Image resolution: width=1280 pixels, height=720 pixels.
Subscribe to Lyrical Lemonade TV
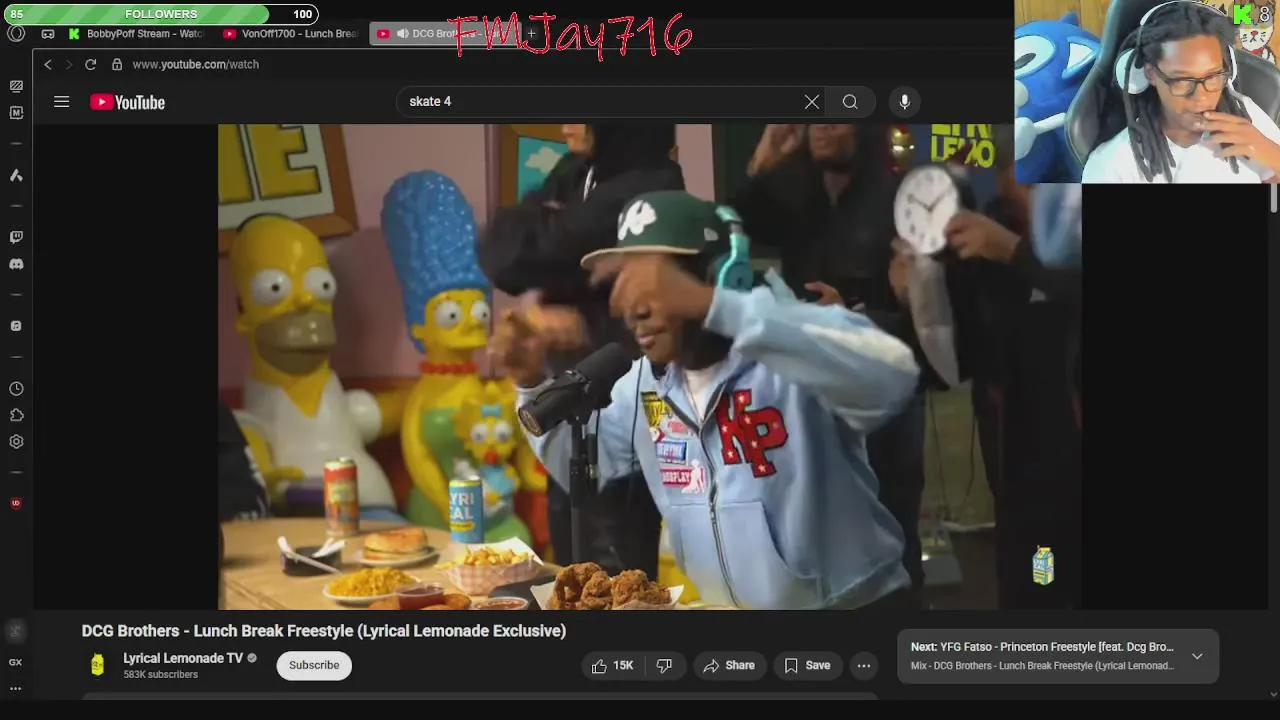coord(314,665)
